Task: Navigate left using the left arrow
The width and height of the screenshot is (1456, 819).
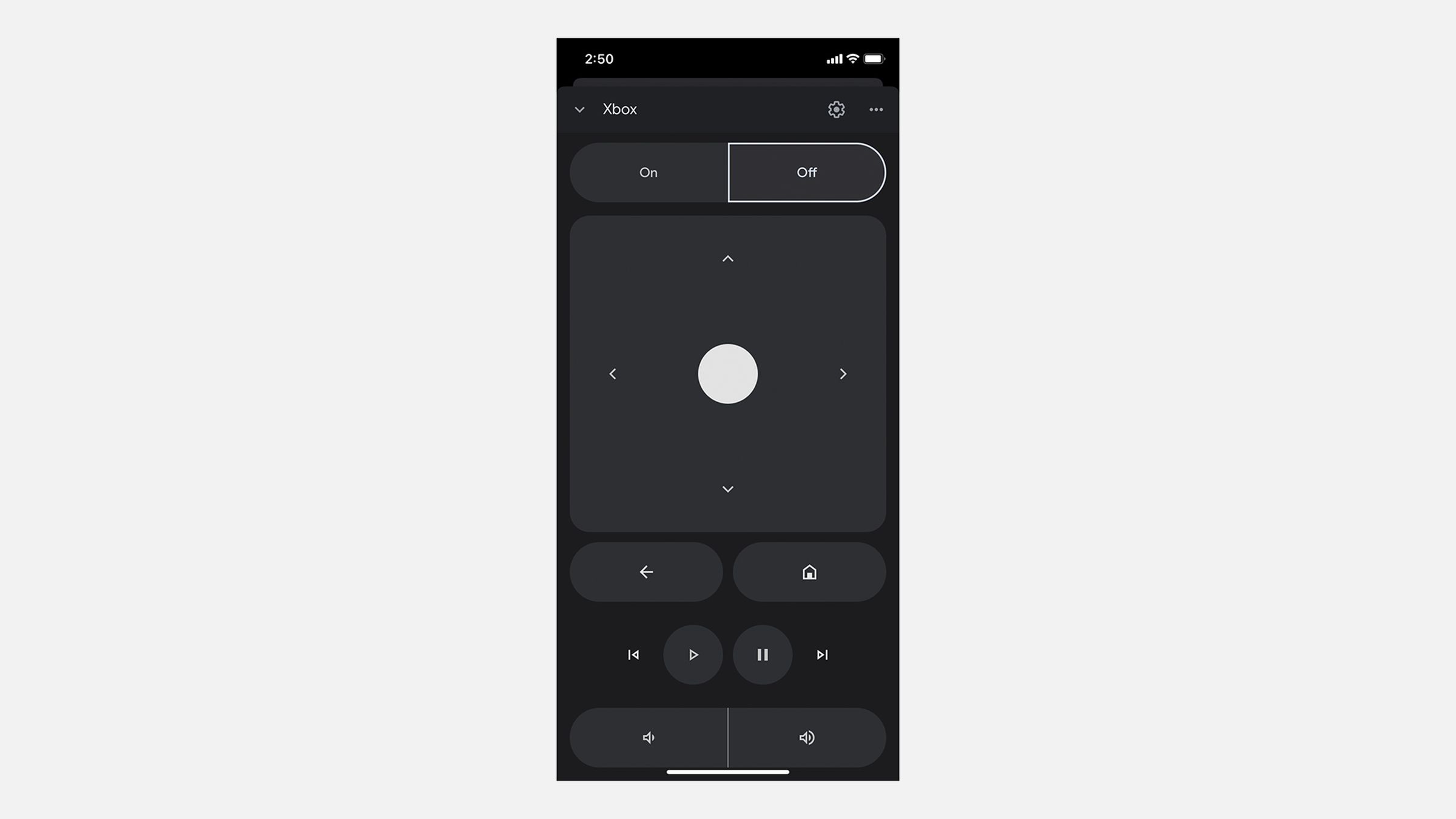Action: coord(612,374)
